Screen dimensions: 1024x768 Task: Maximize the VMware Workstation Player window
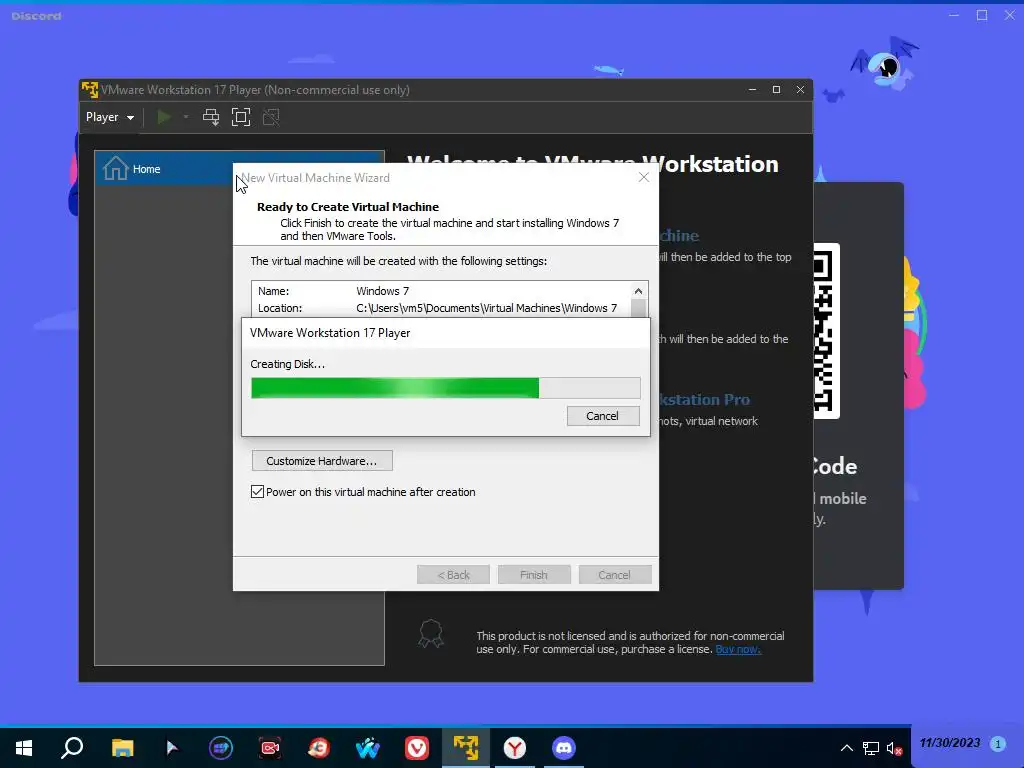(776, 89)
